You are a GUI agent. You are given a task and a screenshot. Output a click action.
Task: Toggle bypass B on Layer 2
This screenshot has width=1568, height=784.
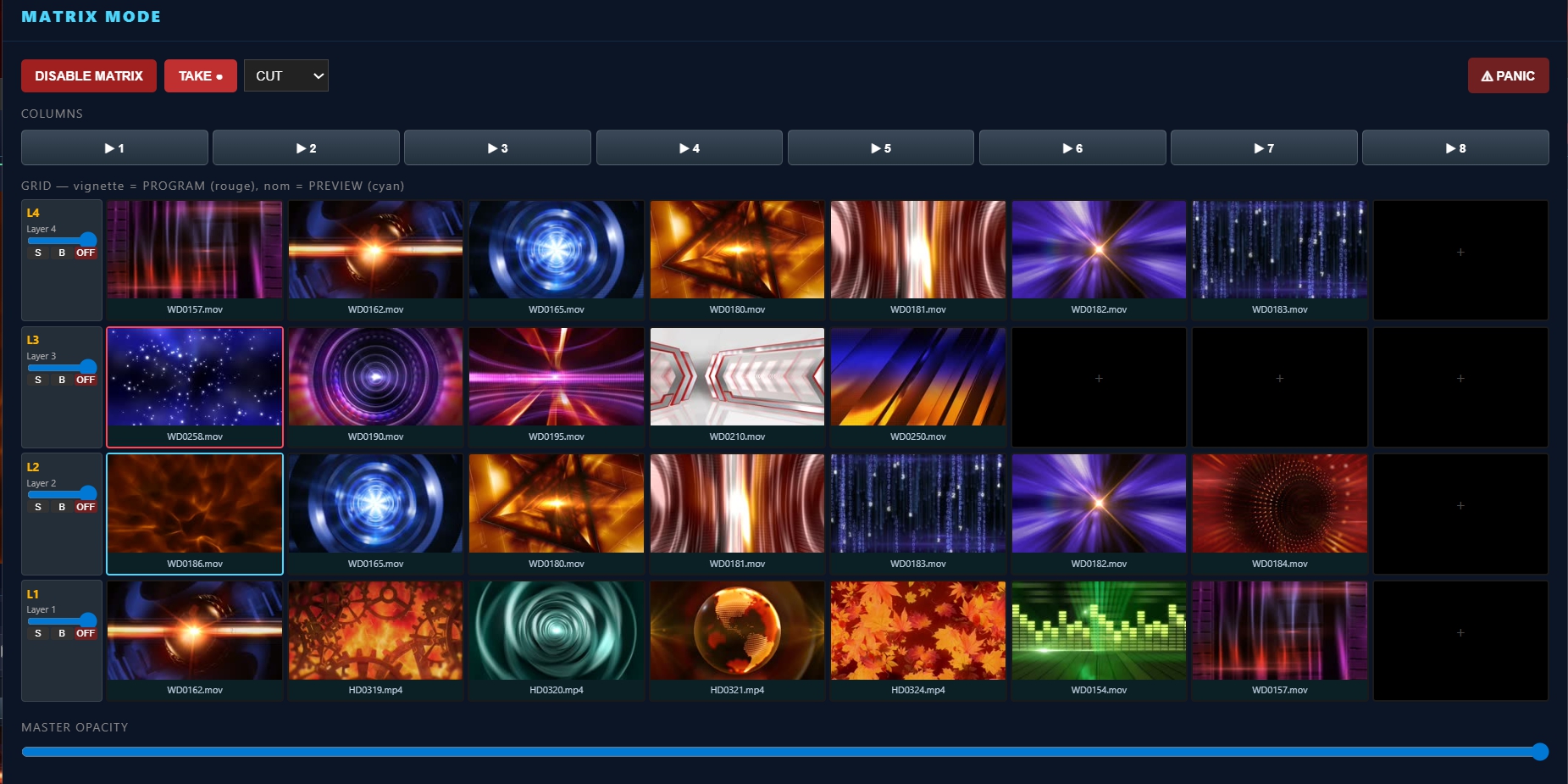tap(61, 507)
